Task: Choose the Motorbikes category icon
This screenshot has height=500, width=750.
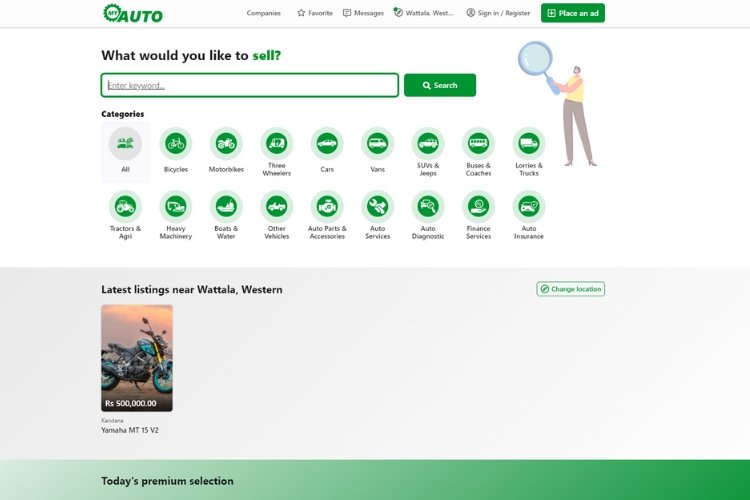Action: pyautogui.click(x=226, y=144)
